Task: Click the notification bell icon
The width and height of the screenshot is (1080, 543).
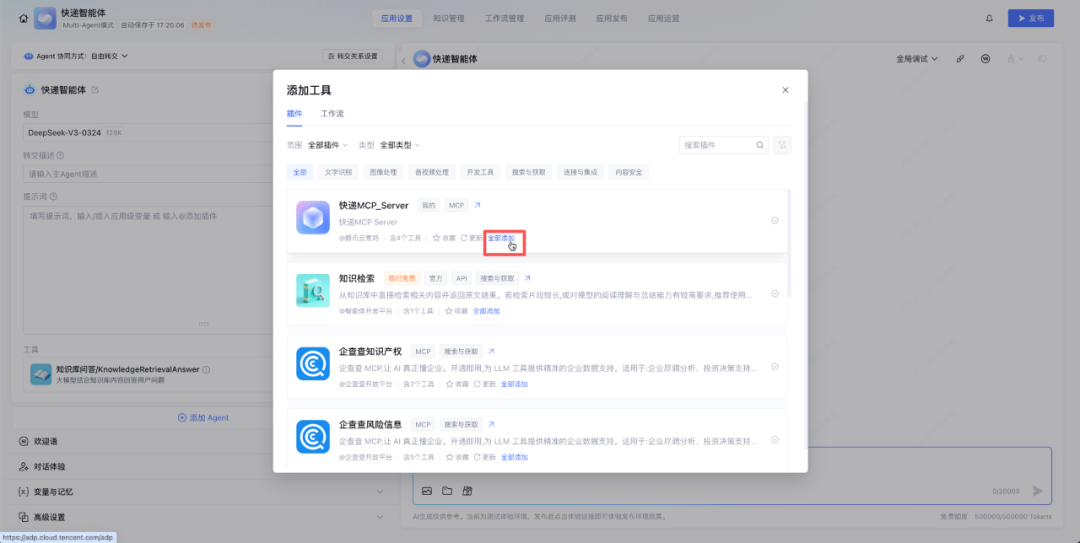Action: [989, 19]
